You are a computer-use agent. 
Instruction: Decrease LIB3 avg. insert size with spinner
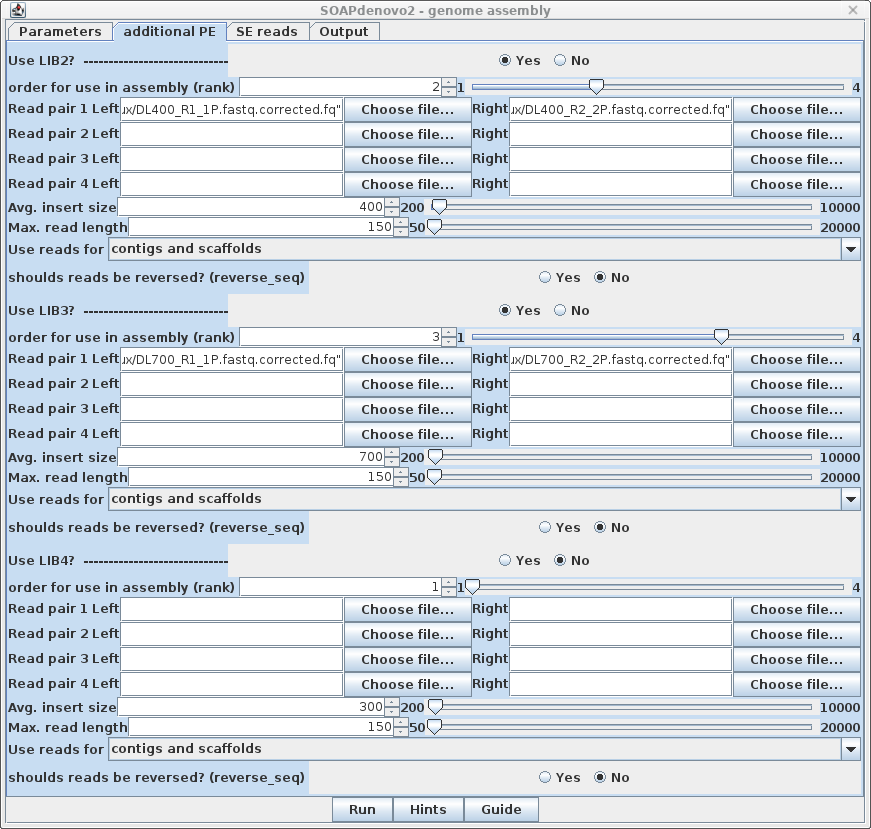(400, 461)
